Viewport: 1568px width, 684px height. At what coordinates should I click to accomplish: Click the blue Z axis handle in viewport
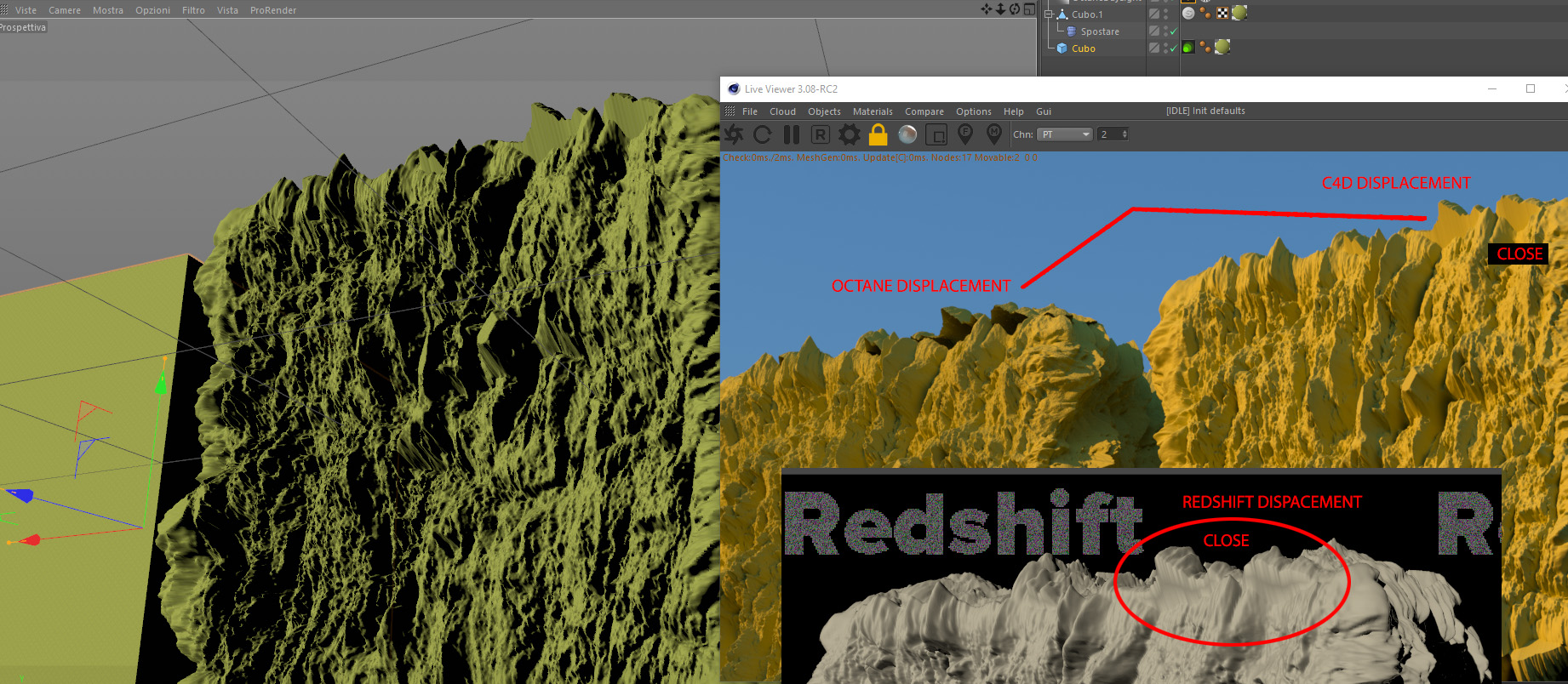[x=20, y=495]
